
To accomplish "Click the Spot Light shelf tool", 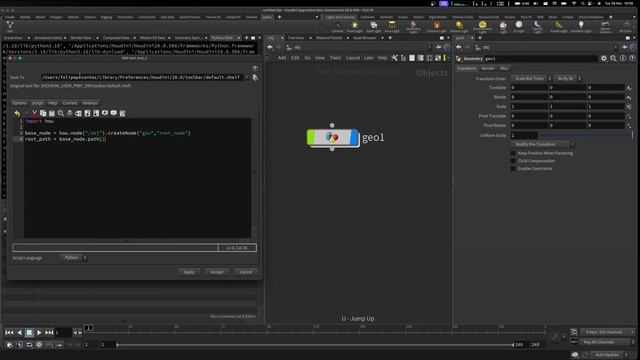I will [373, 27].
